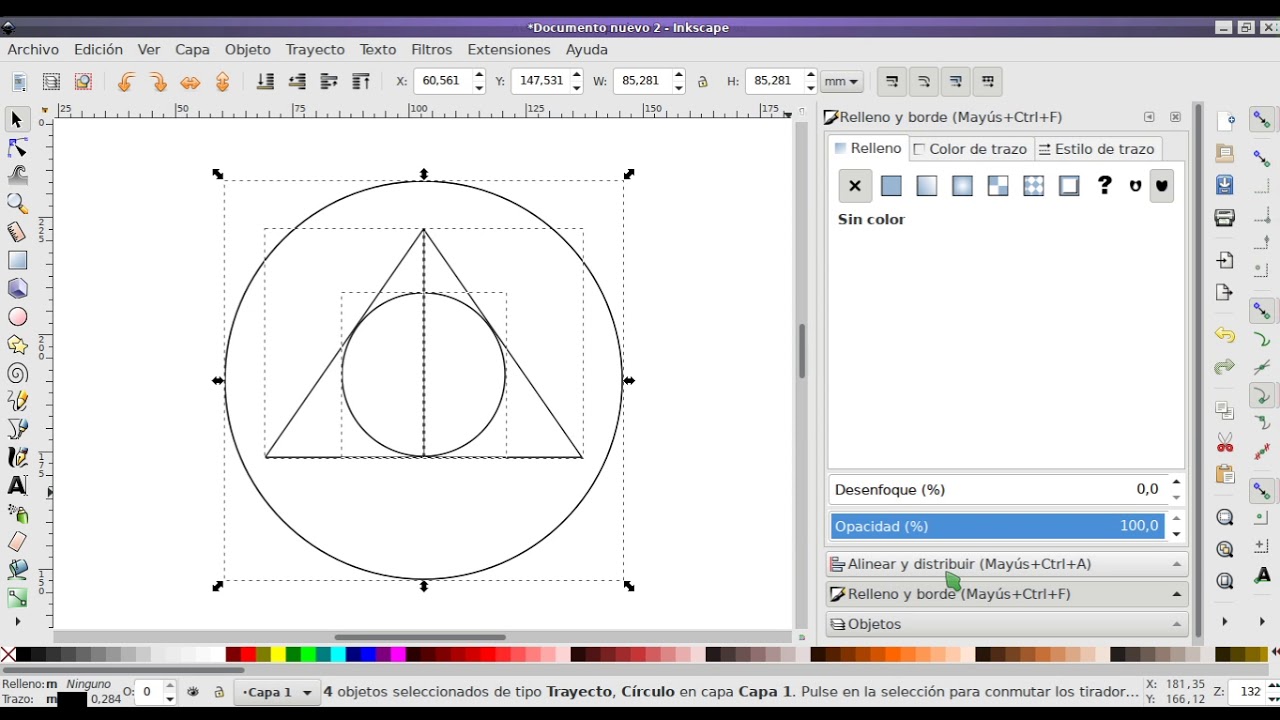Close the Relleno y borde panel
The image size is (1280, 720).
[x=1175, y=117]
